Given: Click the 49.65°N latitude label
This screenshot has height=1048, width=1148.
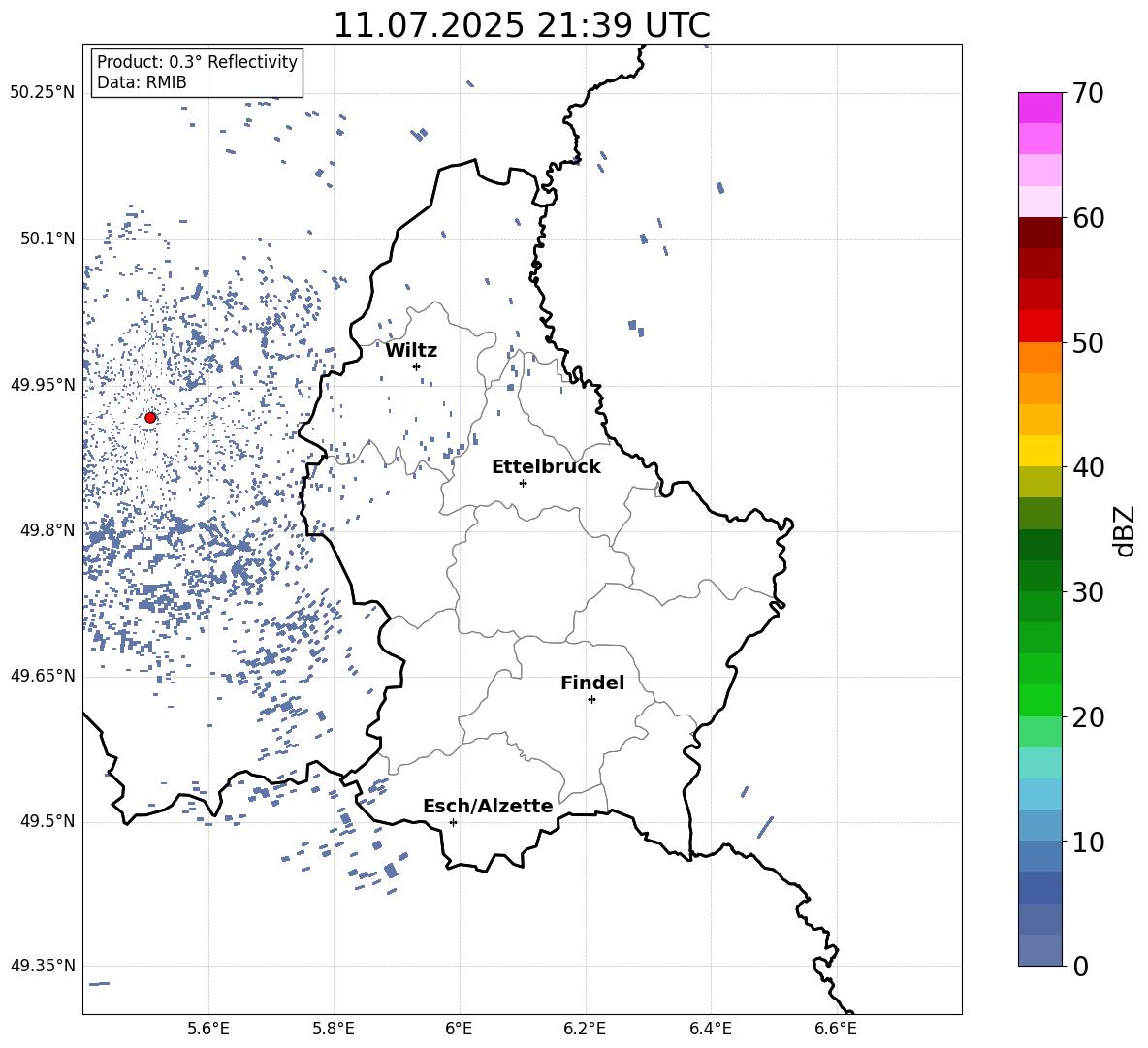Looking at the screenshot, I should (x=43, y=675).
